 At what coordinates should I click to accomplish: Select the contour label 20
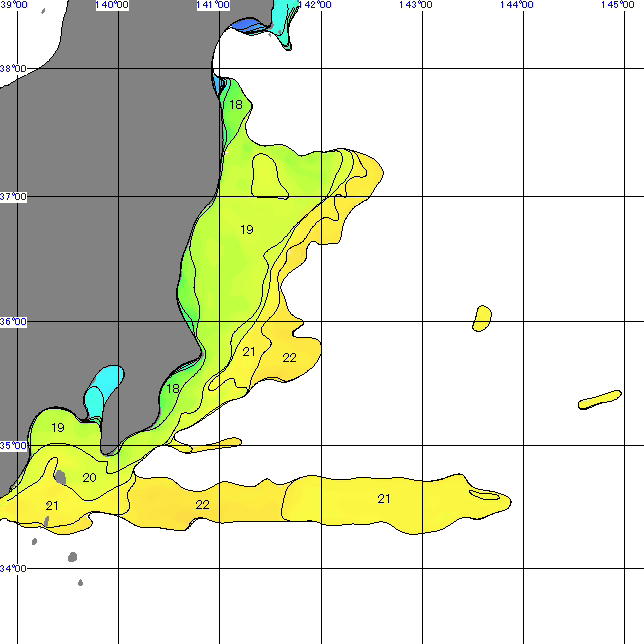point(89,478)
